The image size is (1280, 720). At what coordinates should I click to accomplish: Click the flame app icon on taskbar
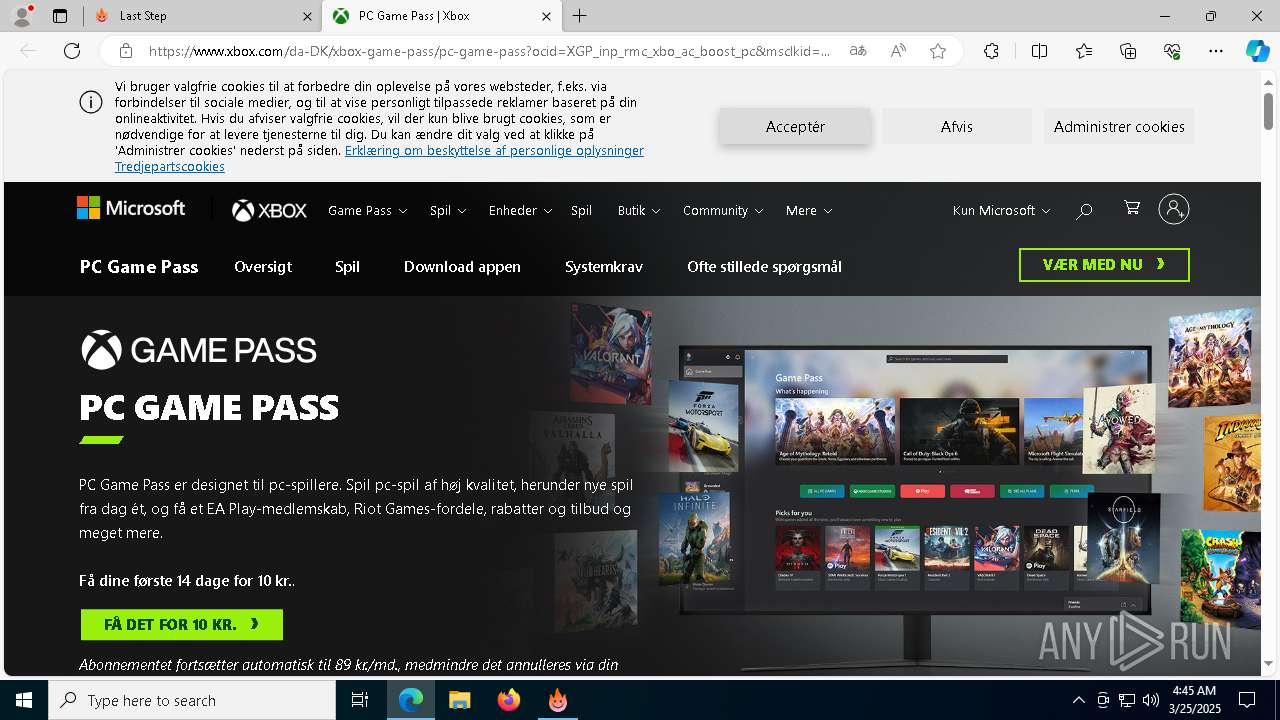(557, 700)
